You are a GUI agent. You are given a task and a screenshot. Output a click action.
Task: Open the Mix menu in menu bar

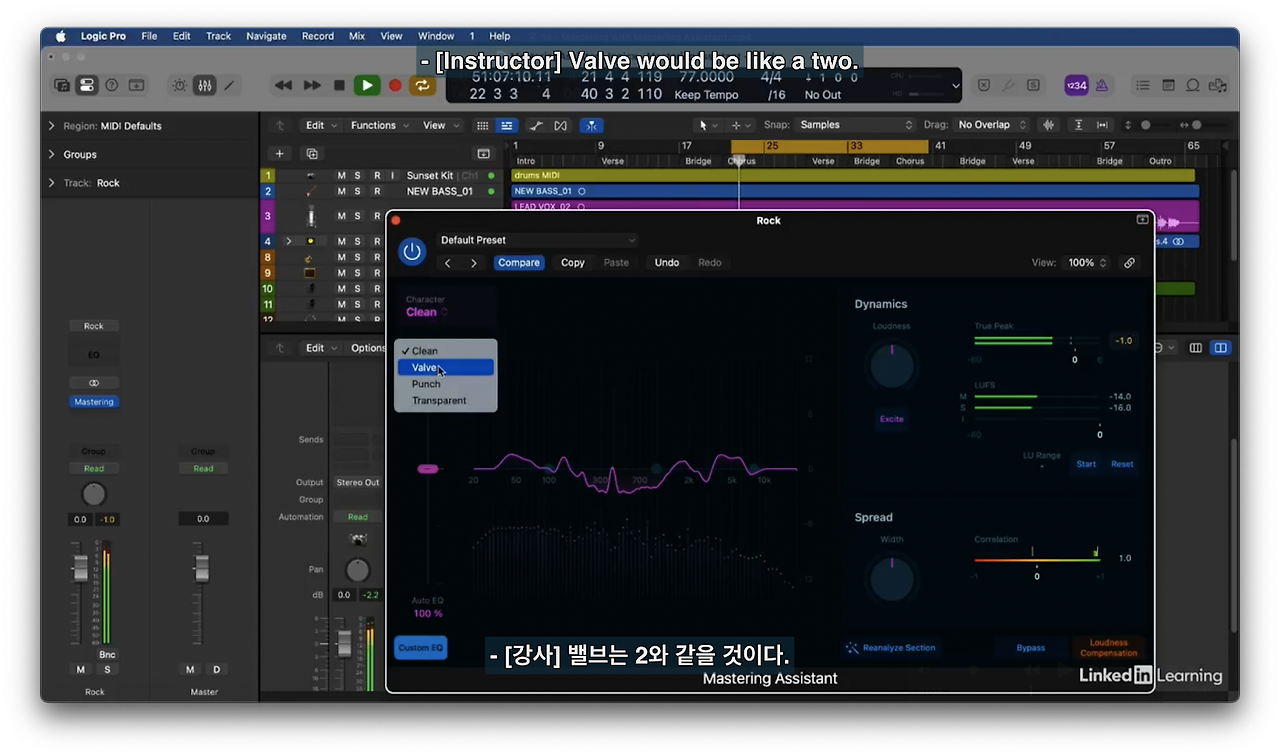pyautogui.click(x=357, y=36)
